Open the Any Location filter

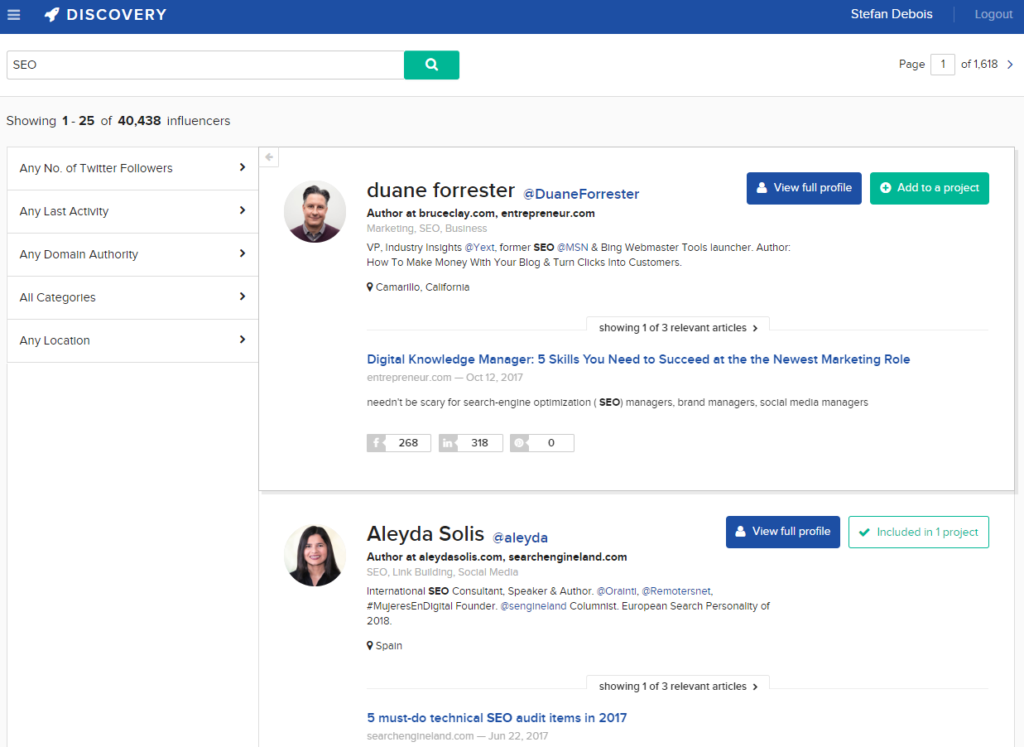[132, 340]
